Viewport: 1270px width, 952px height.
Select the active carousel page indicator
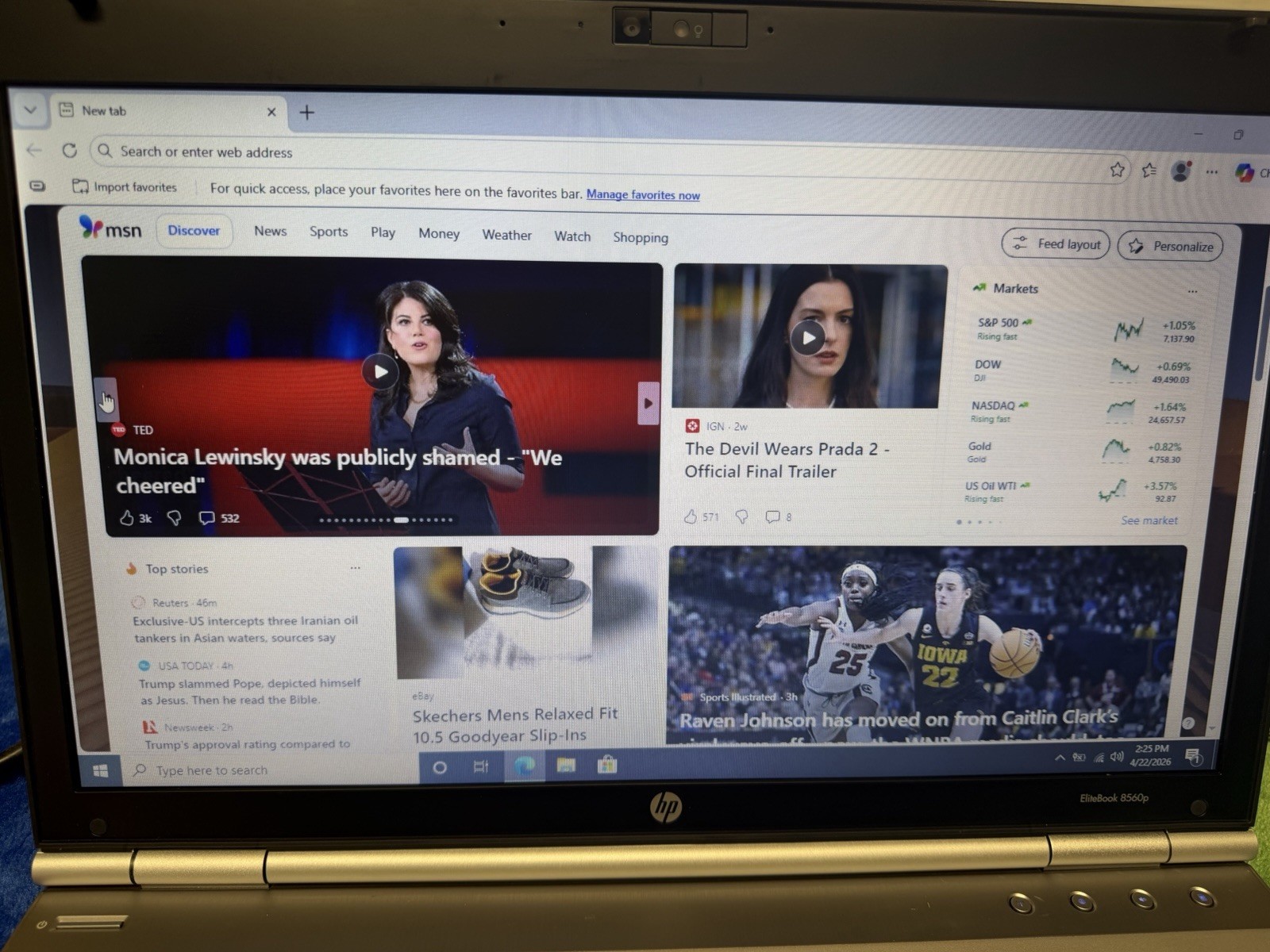[x=402, y=520]
